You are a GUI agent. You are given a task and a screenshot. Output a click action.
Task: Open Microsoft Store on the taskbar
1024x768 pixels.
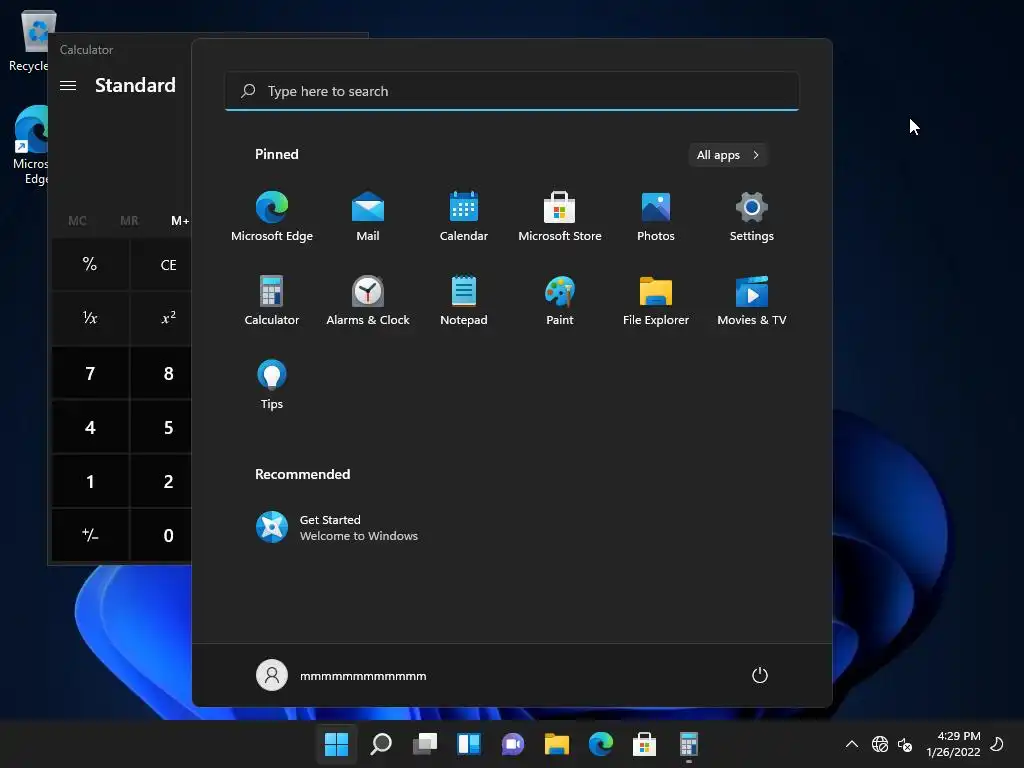645,744
